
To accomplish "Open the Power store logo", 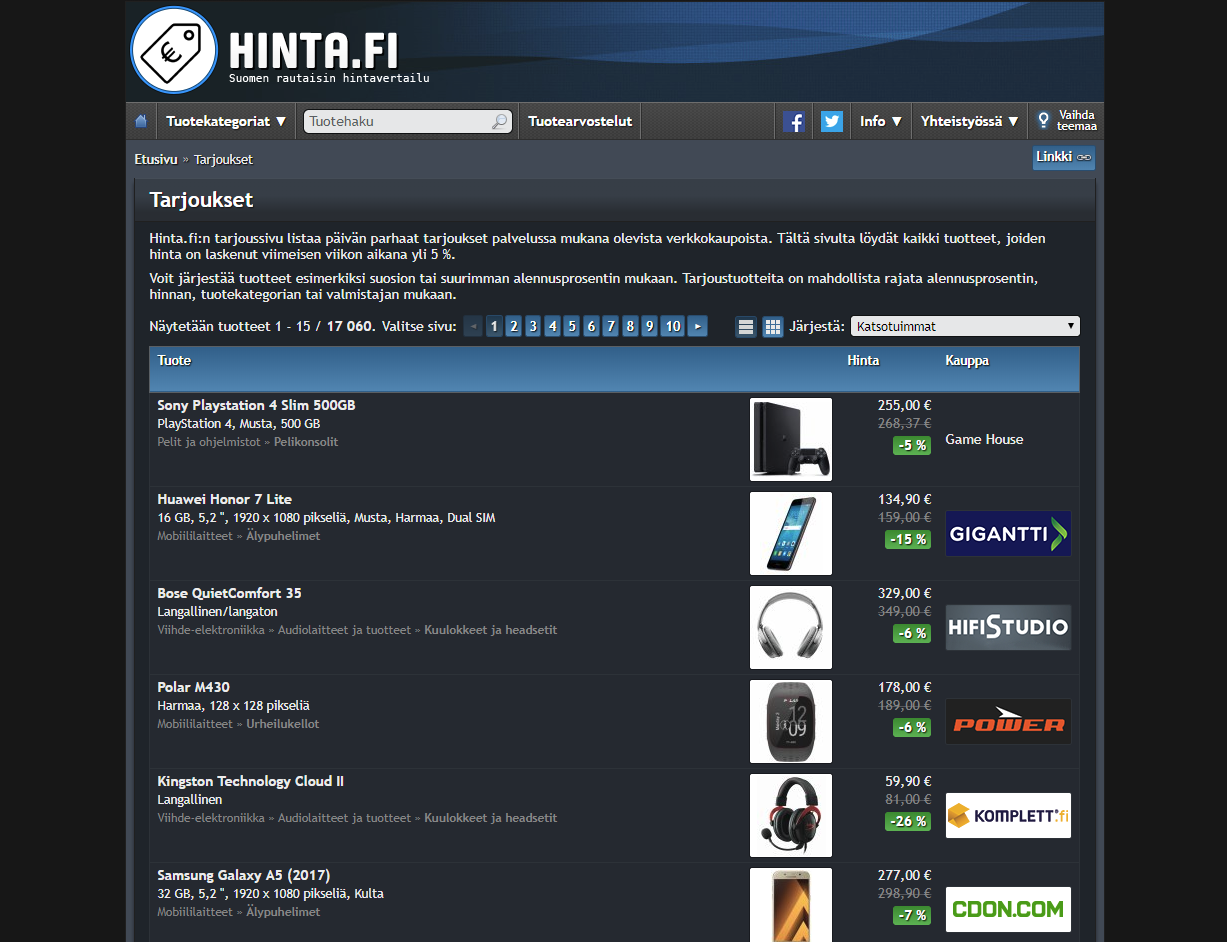I will tap(1008, 722).
